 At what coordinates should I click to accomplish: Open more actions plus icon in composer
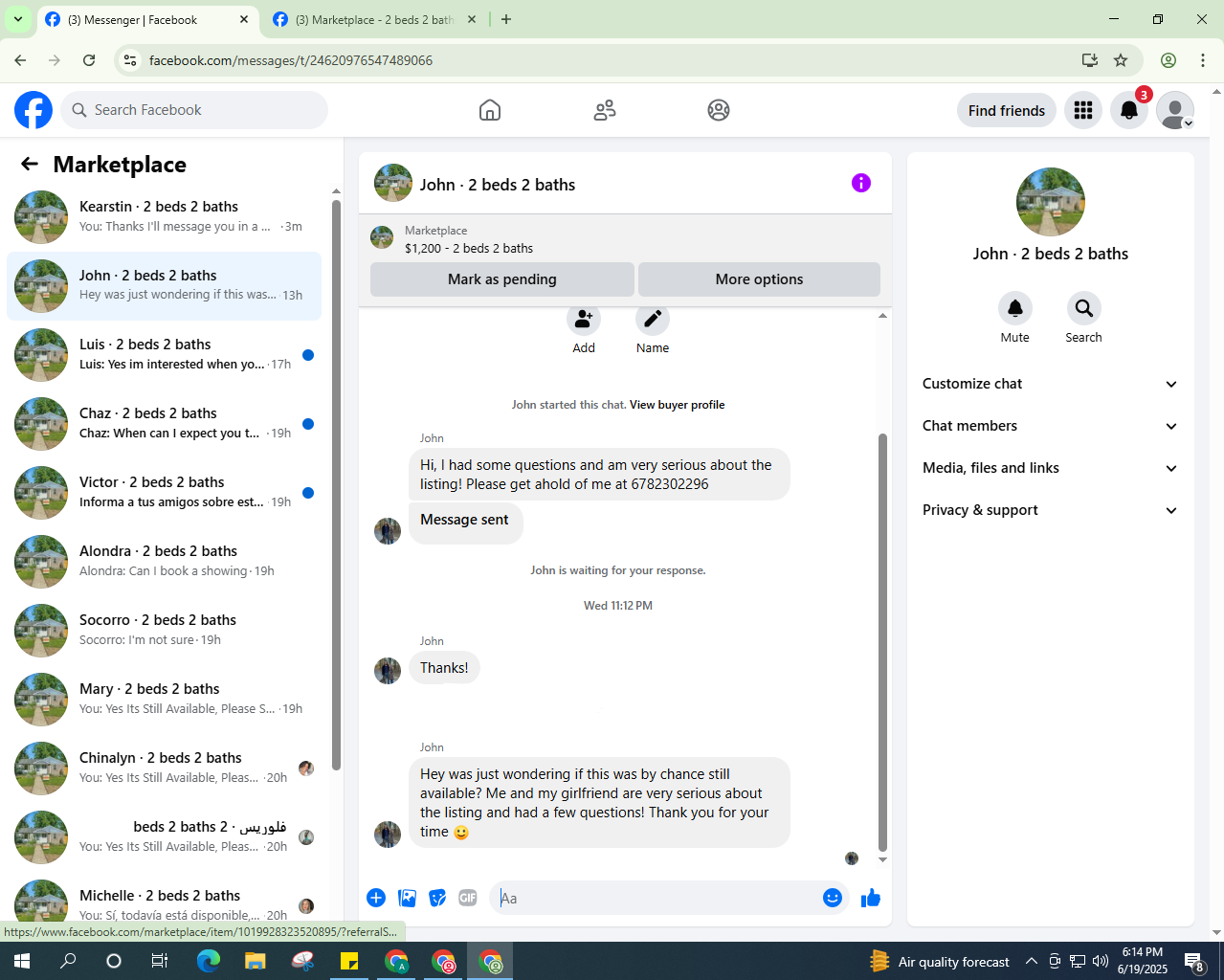pos(376,898)
